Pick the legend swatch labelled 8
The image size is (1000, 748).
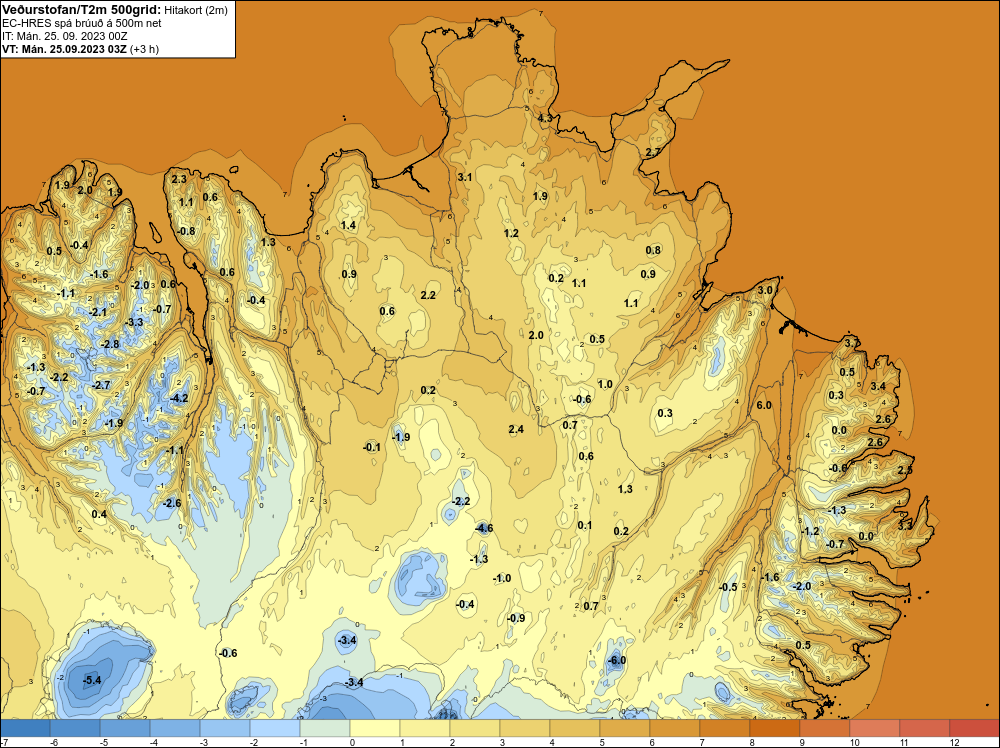click(x=775, y=728)
